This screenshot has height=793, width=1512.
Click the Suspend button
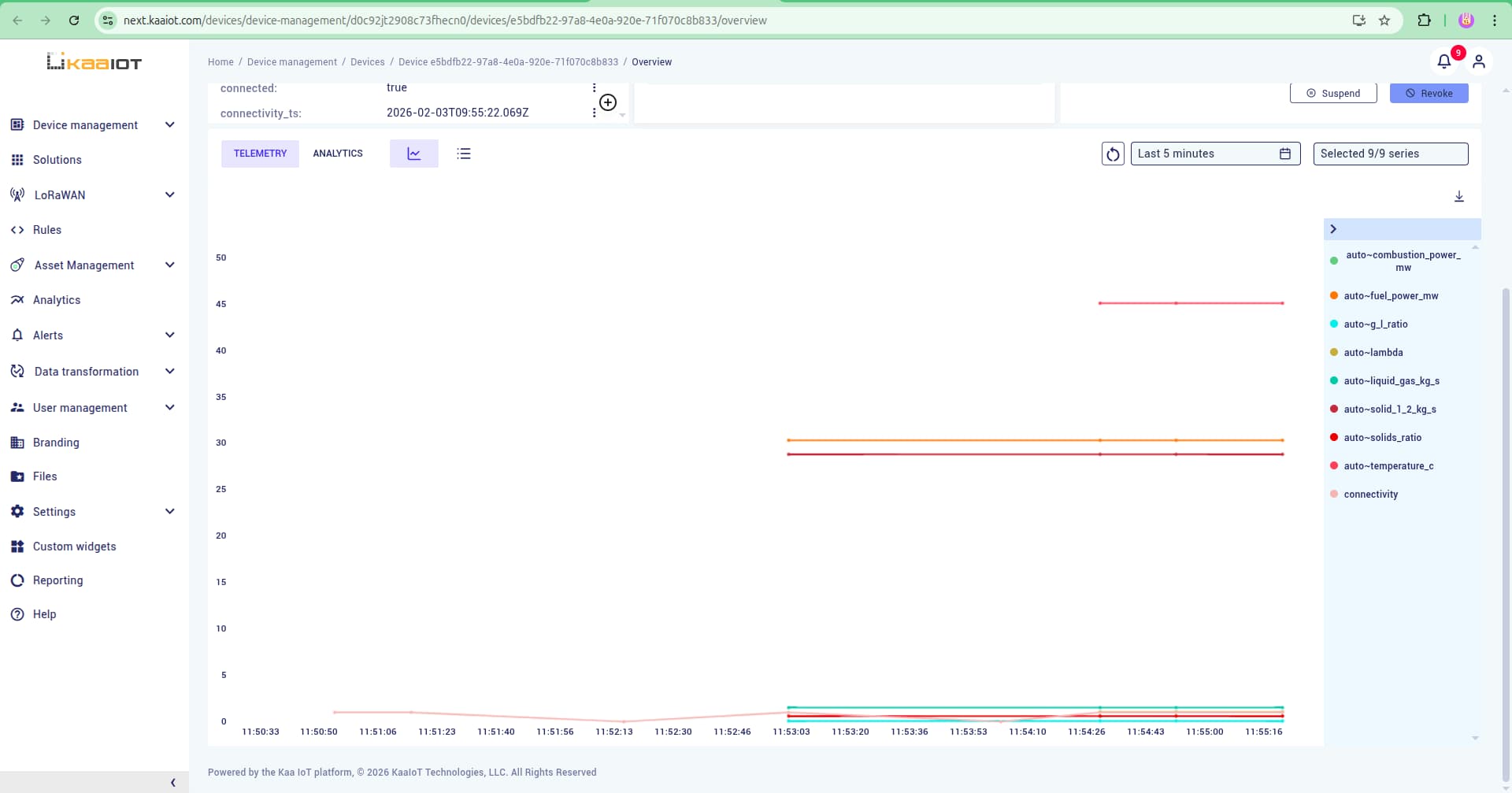1332,93
